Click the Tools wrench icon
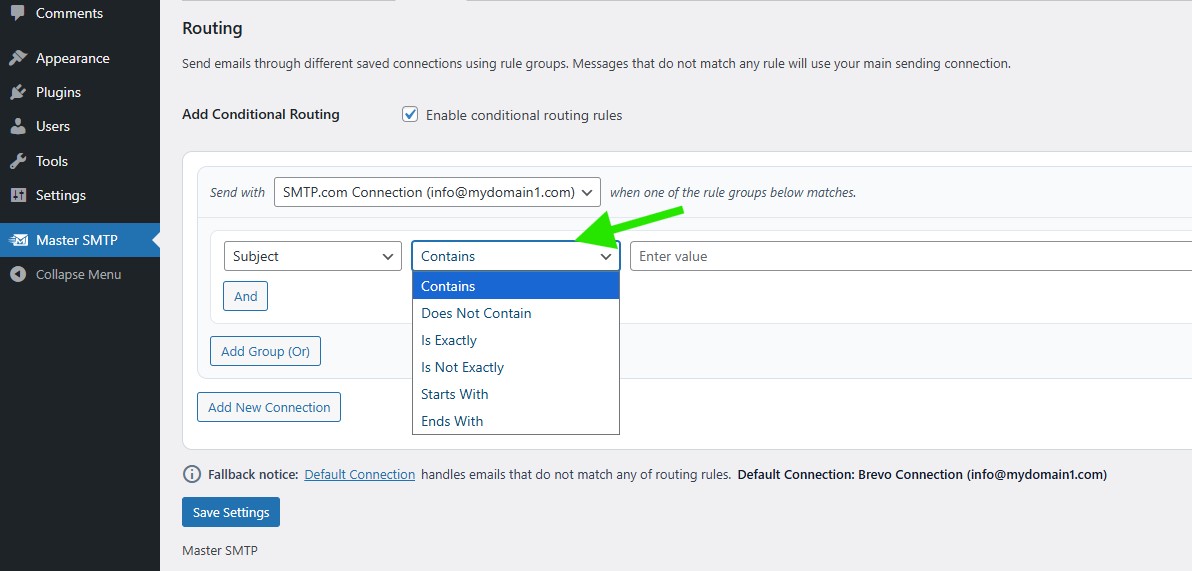Viewport: 1192px width, 571px height. click(x=18, y=161)
